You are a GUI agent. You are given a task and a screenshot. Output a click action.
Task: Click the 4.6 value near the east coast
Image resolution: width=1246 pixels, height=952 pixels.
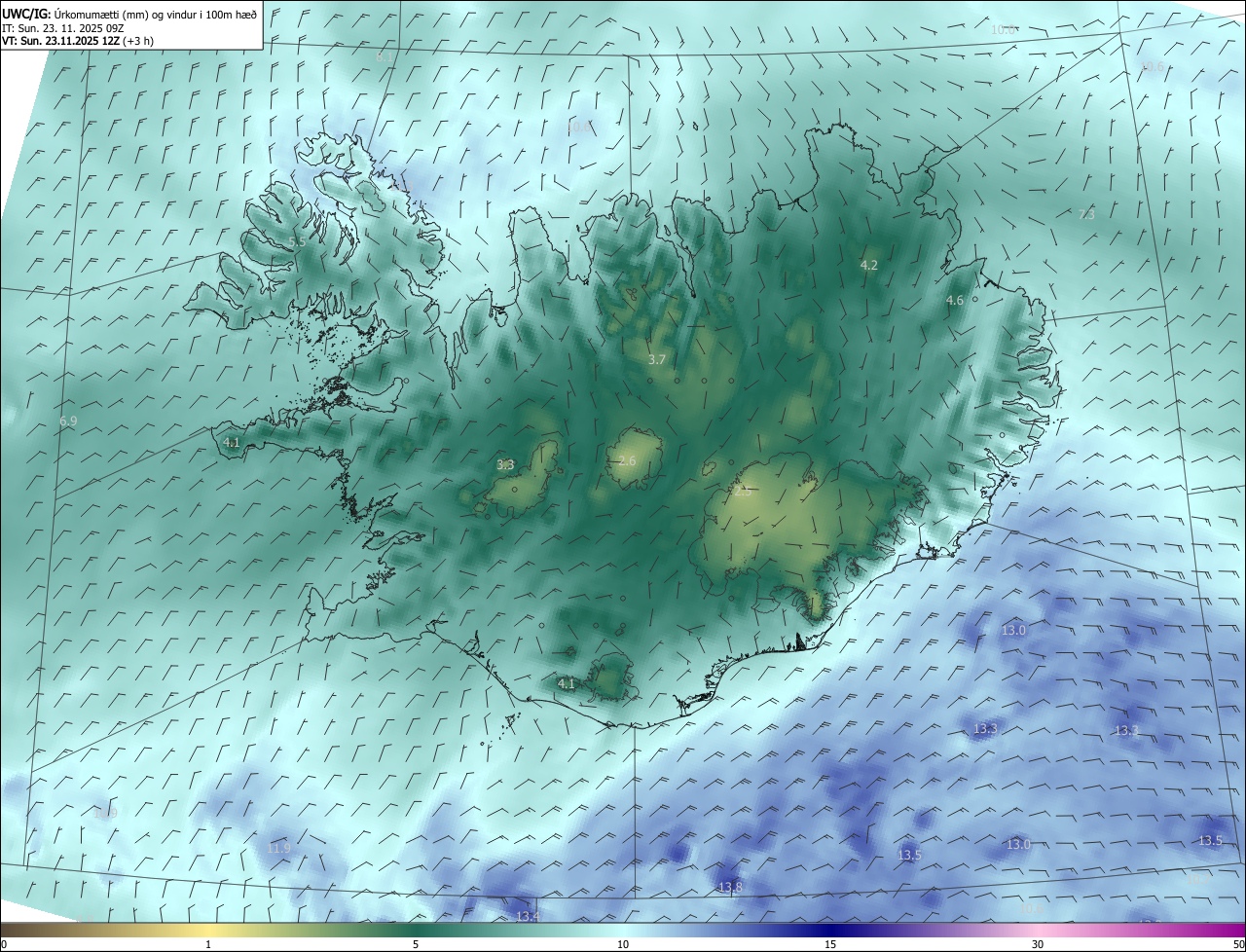tap(955, 301)
